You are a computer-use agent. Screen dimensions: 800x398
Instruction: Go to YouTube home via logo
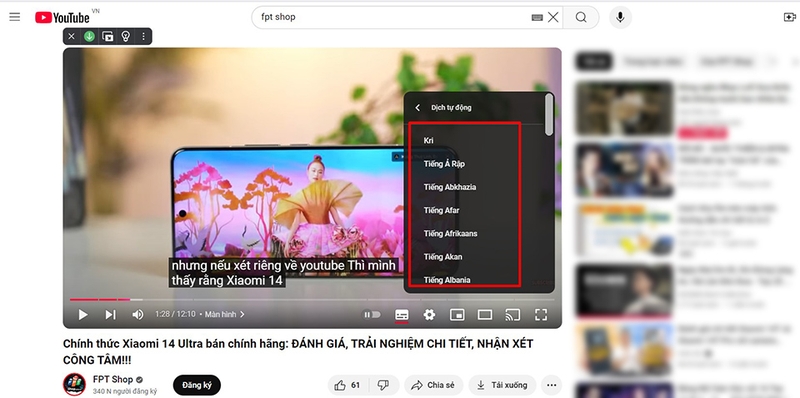[62, 17]
